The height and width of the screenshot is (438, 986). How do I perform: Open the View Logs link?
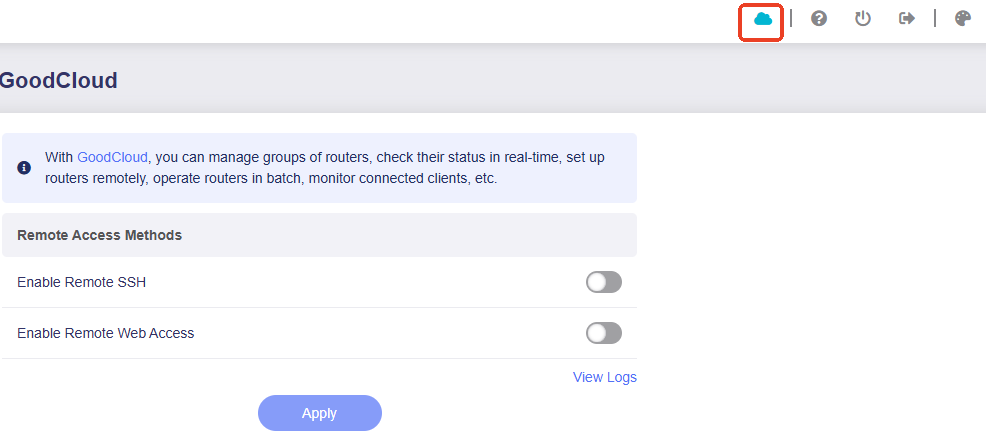pos(604,377)
